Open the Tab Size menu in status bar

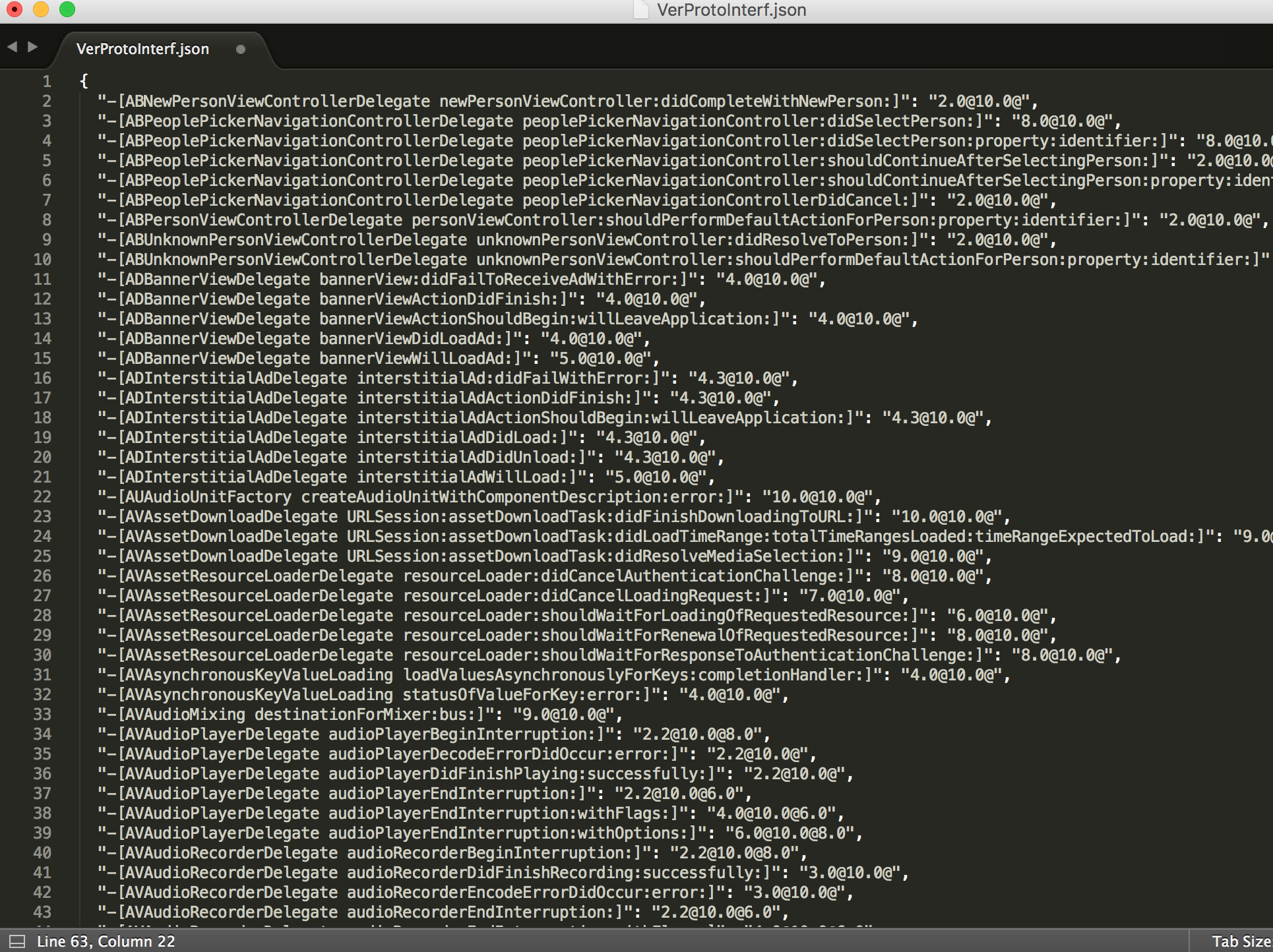(1241, 941)
